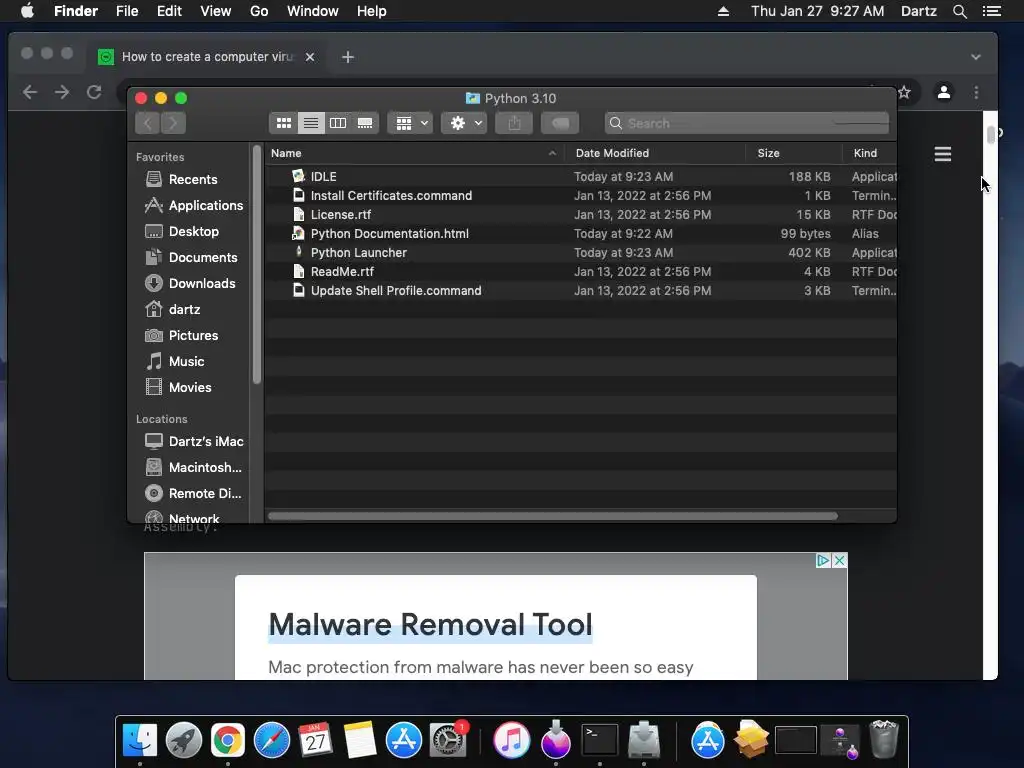
Task: Open the browser three-dot menu
Action: [976, 92]
